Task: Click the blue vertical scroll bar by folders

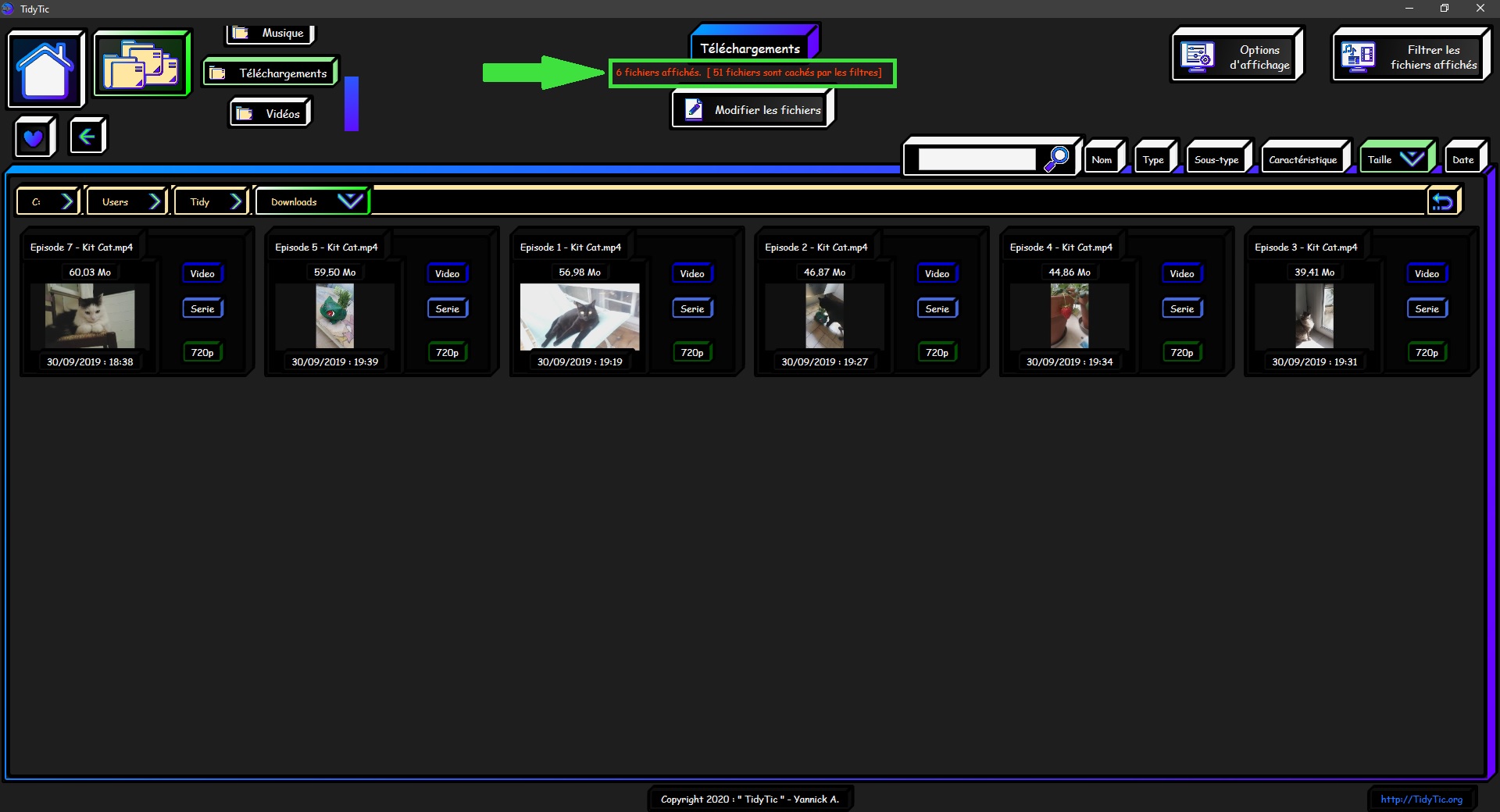Action: [x=352, y=103]
